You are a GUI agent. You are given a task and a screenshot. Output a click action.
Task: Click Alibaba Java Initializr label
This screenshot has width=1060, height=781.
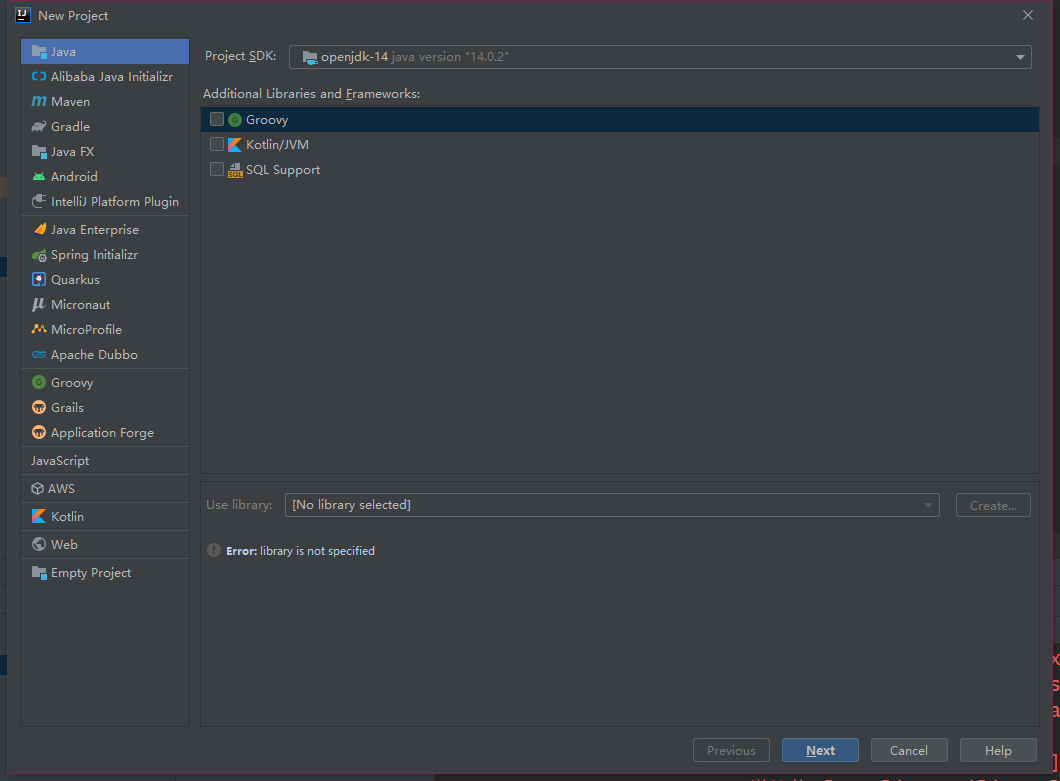point(112,76)
